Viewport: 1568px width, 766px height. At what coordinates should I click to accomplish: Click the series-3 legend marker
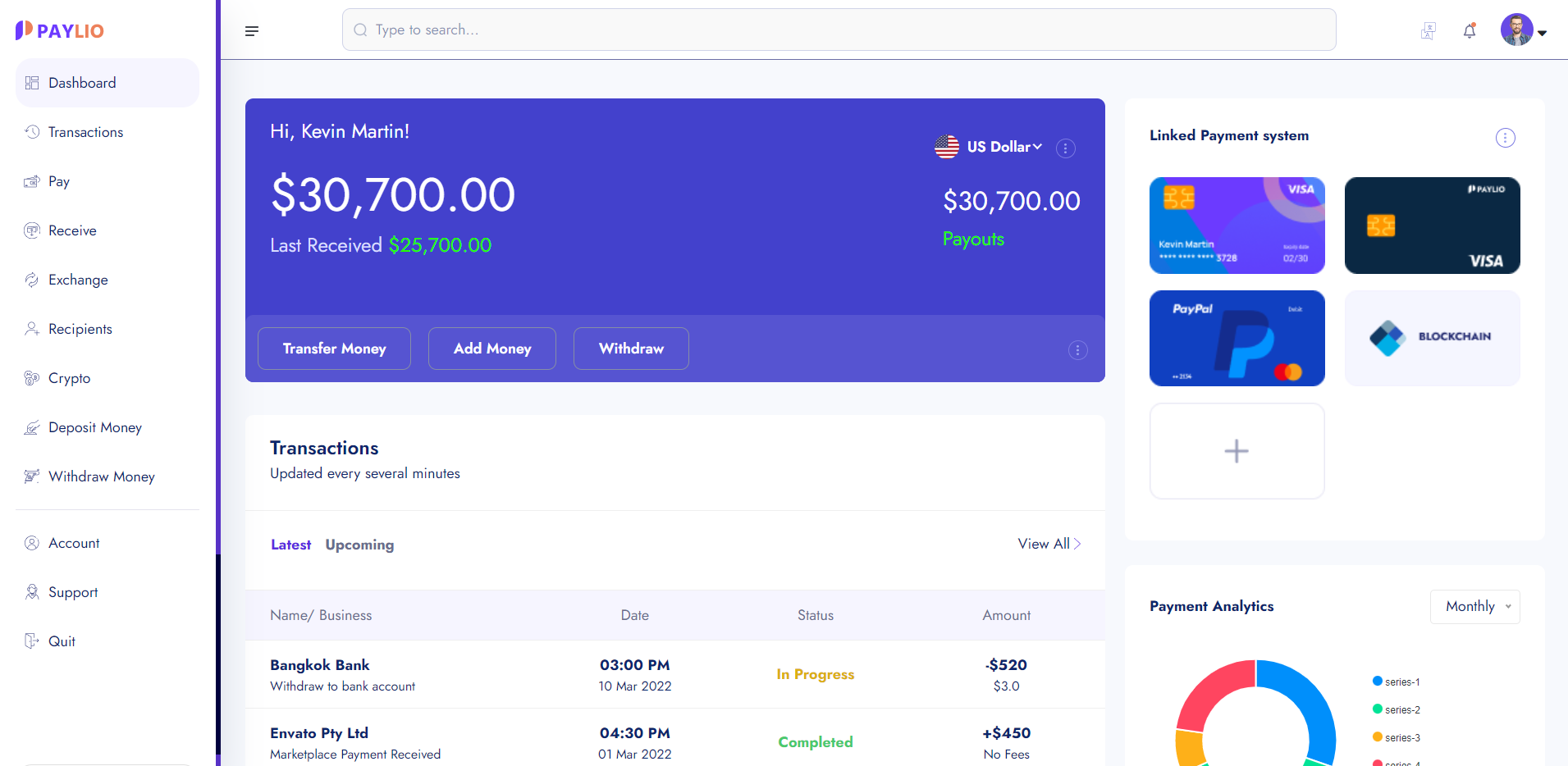pos(1378,736)
